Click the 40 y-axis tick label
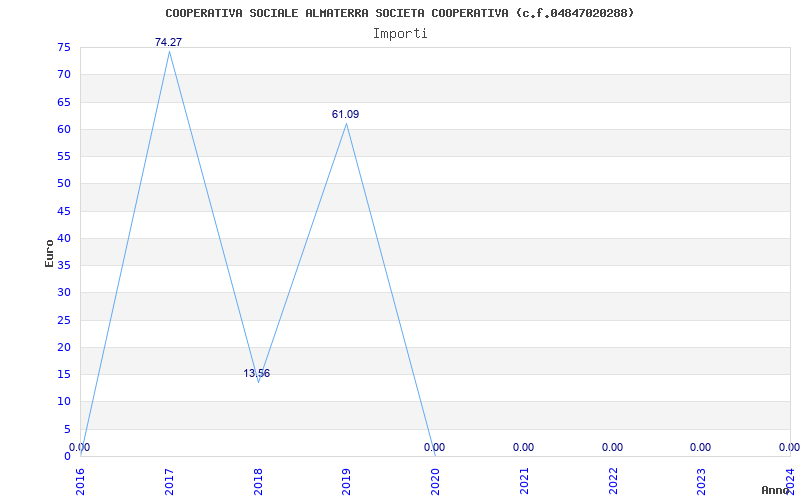 pos(64,238)
